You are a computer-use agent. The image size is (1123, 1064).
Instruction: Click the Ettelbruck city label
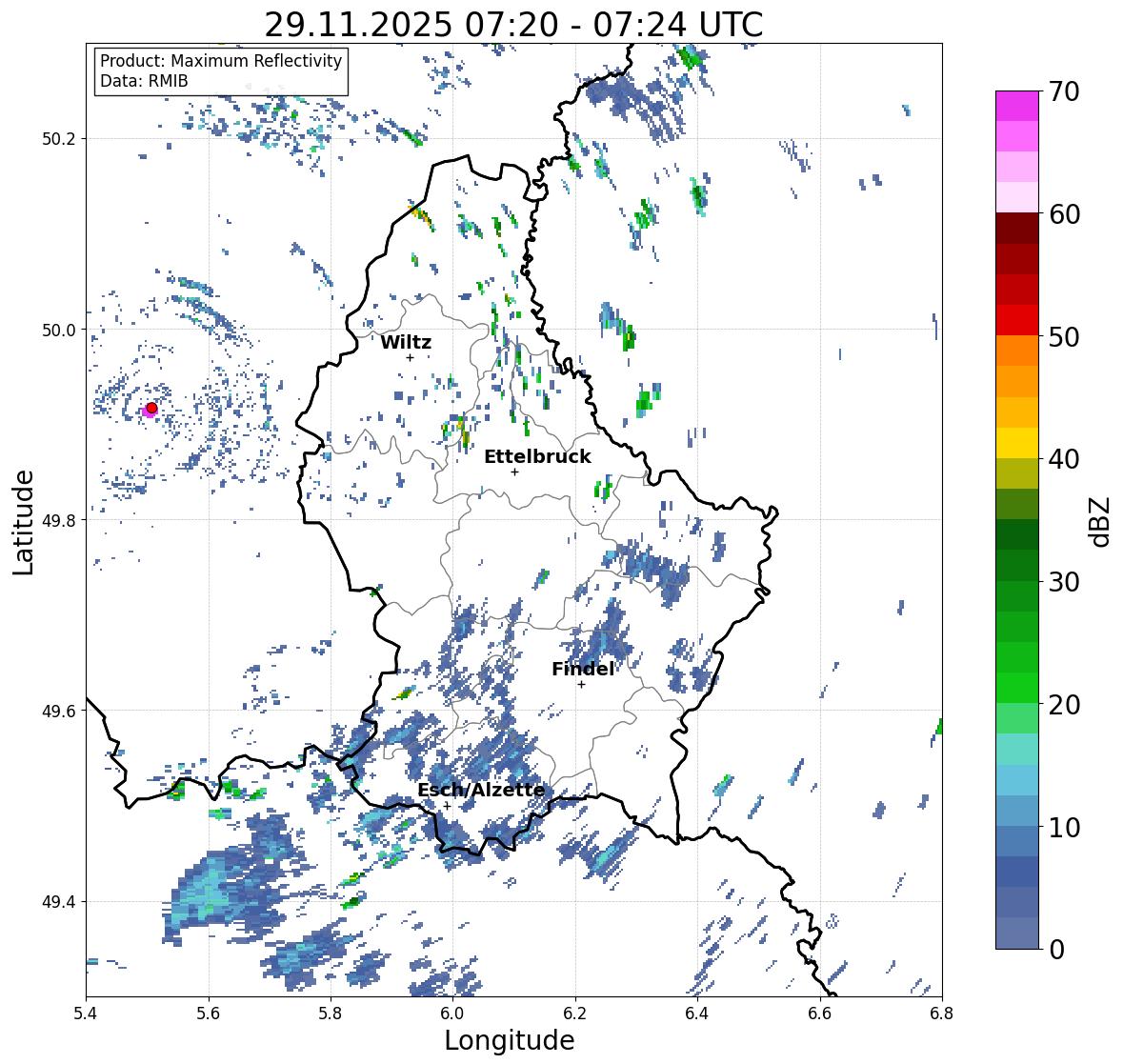537,457
